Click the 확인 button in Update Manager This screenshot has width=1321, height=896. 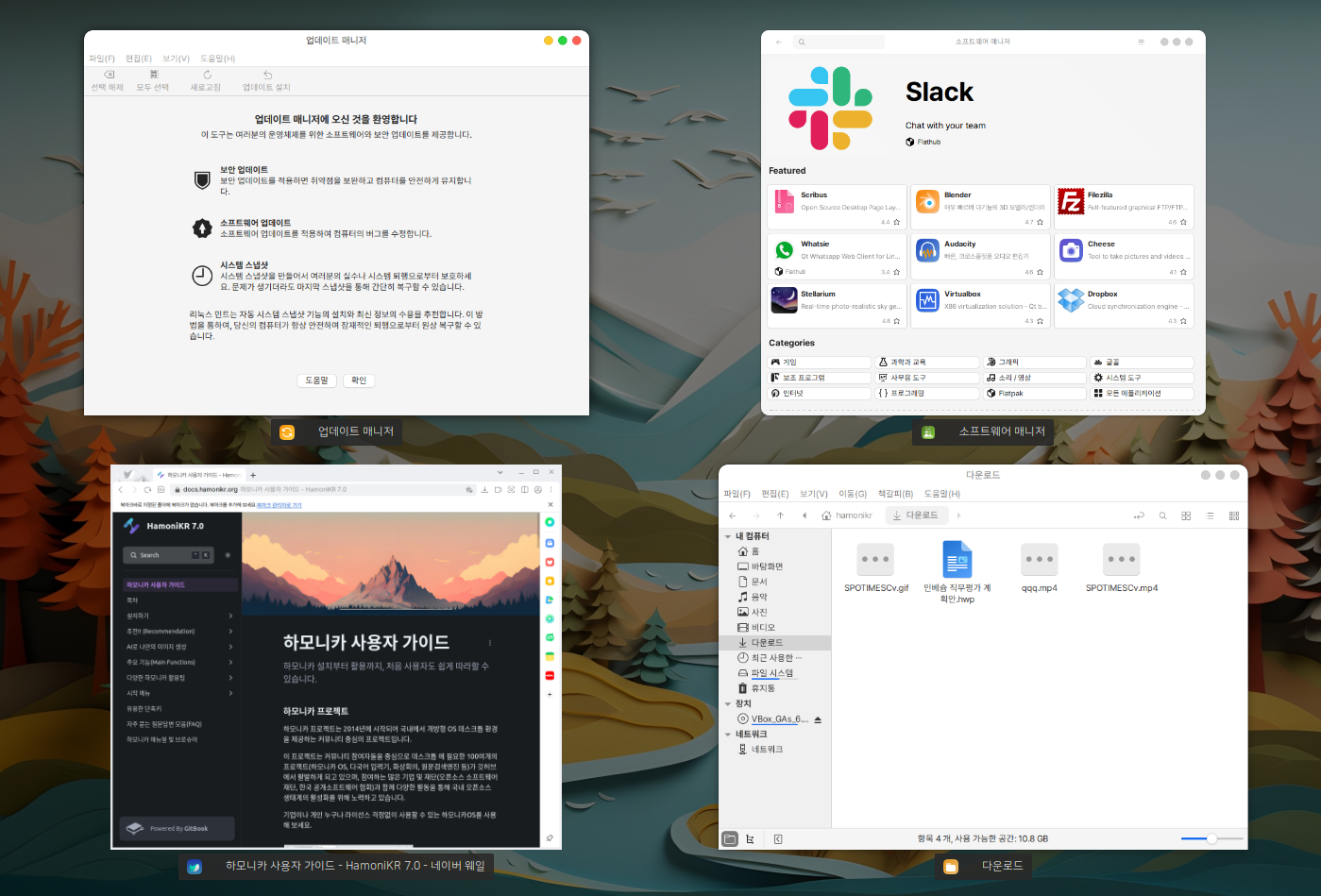(x=359, y=380)
